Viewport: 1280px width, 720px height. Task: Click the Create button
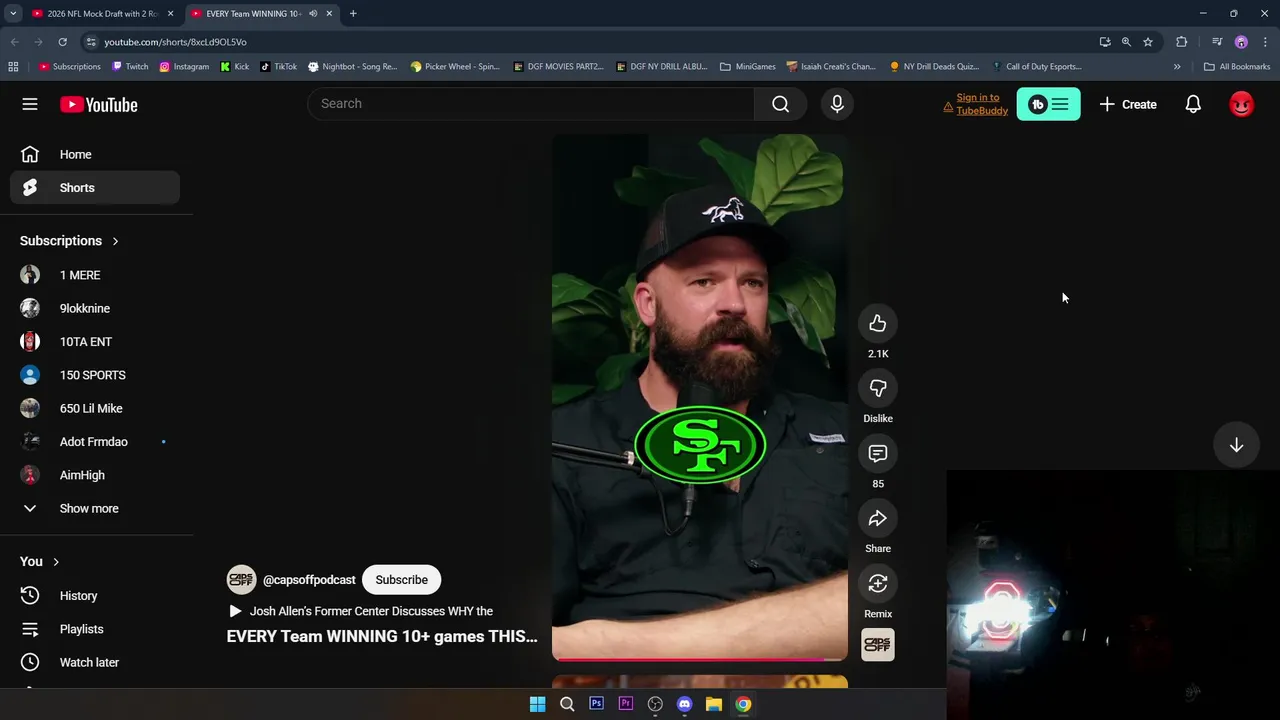(1128, 104)
